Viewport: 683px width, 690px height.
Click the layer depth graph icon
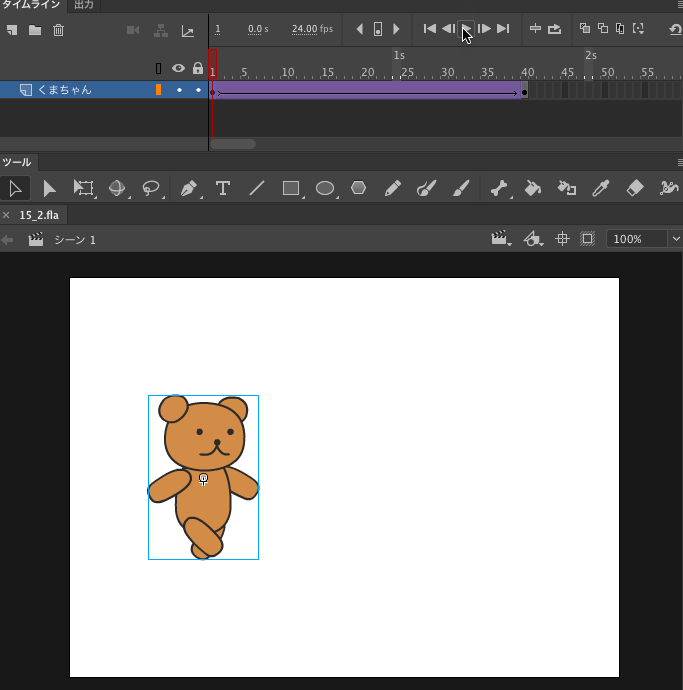[187, 31]
